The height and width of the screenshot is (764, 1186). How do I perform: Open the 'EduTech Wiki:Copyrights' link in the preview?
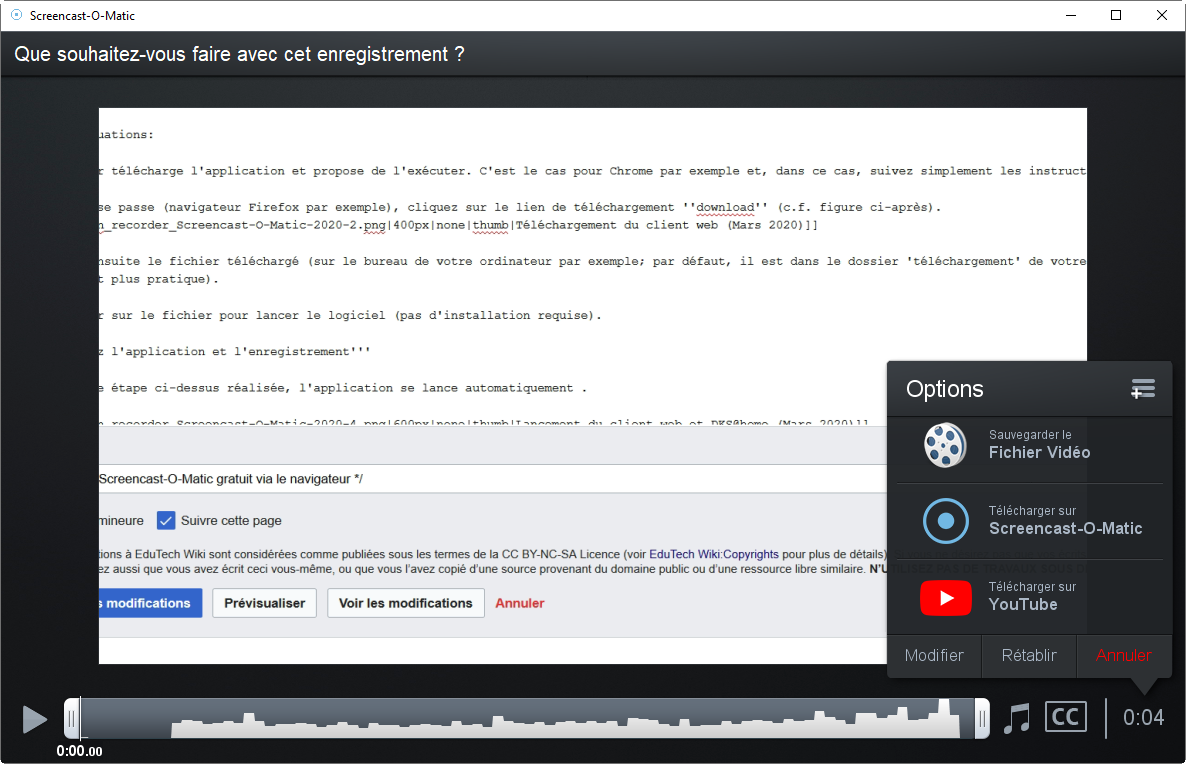point(713,554)
